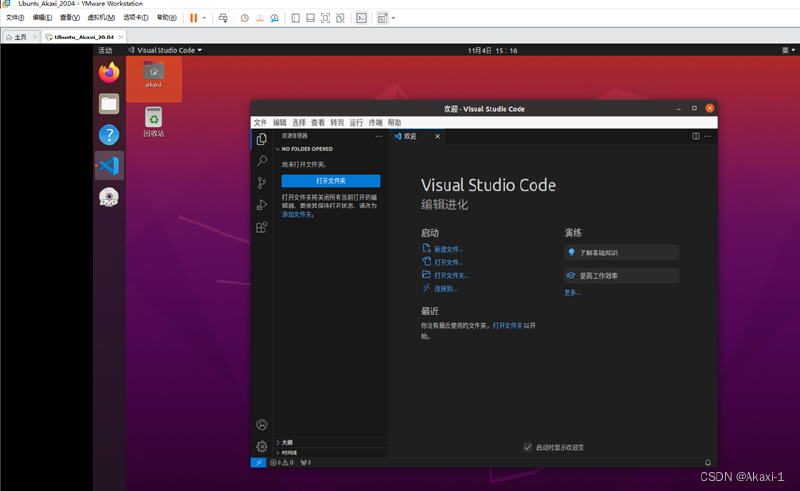Image resolution: width=800 pixels, height=491 pixels.
Task: Toggle the VMware thumbnail bar view
Action: pos(310,18)
